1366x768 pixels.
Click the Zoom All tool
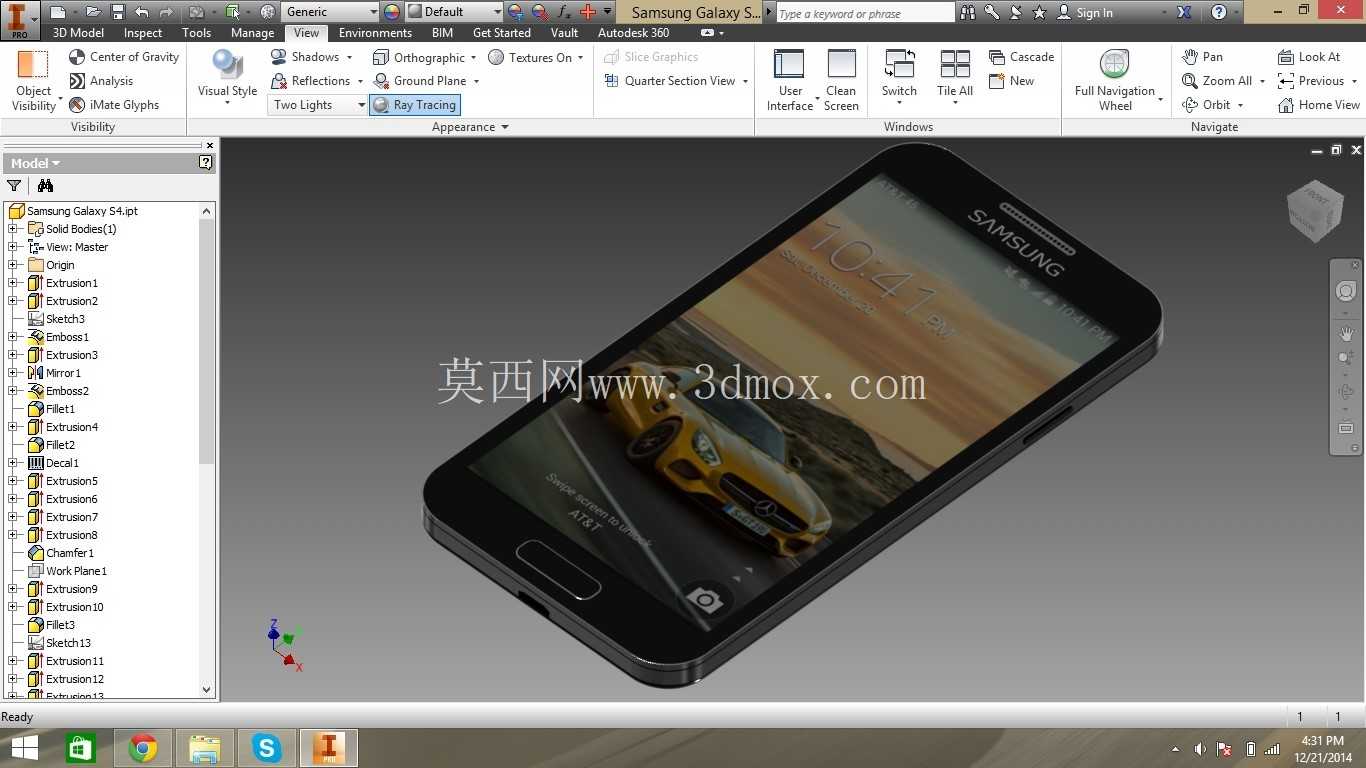(x=1217, y=81)
